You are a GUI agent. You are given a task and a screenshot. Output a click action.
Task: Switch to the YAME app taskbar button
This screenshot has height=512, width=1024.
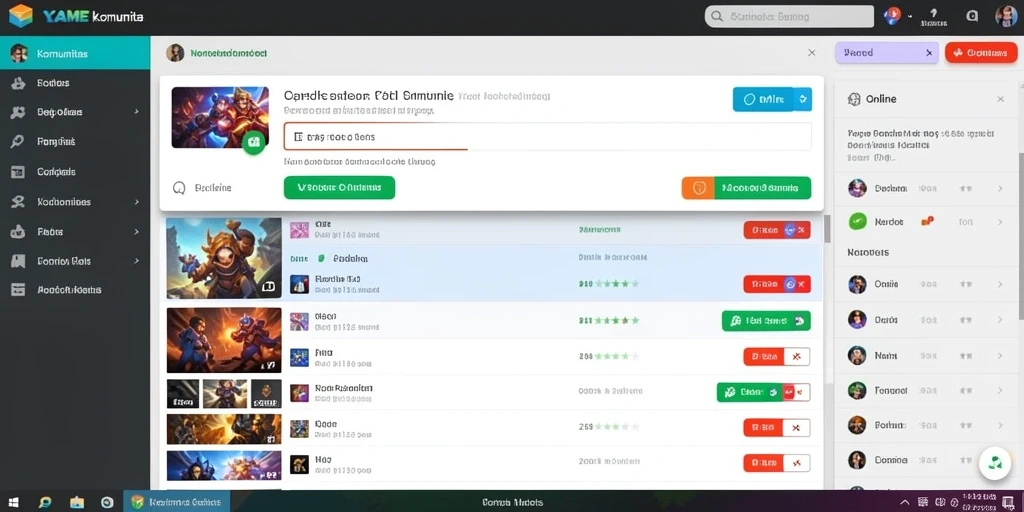click(176, 502)
